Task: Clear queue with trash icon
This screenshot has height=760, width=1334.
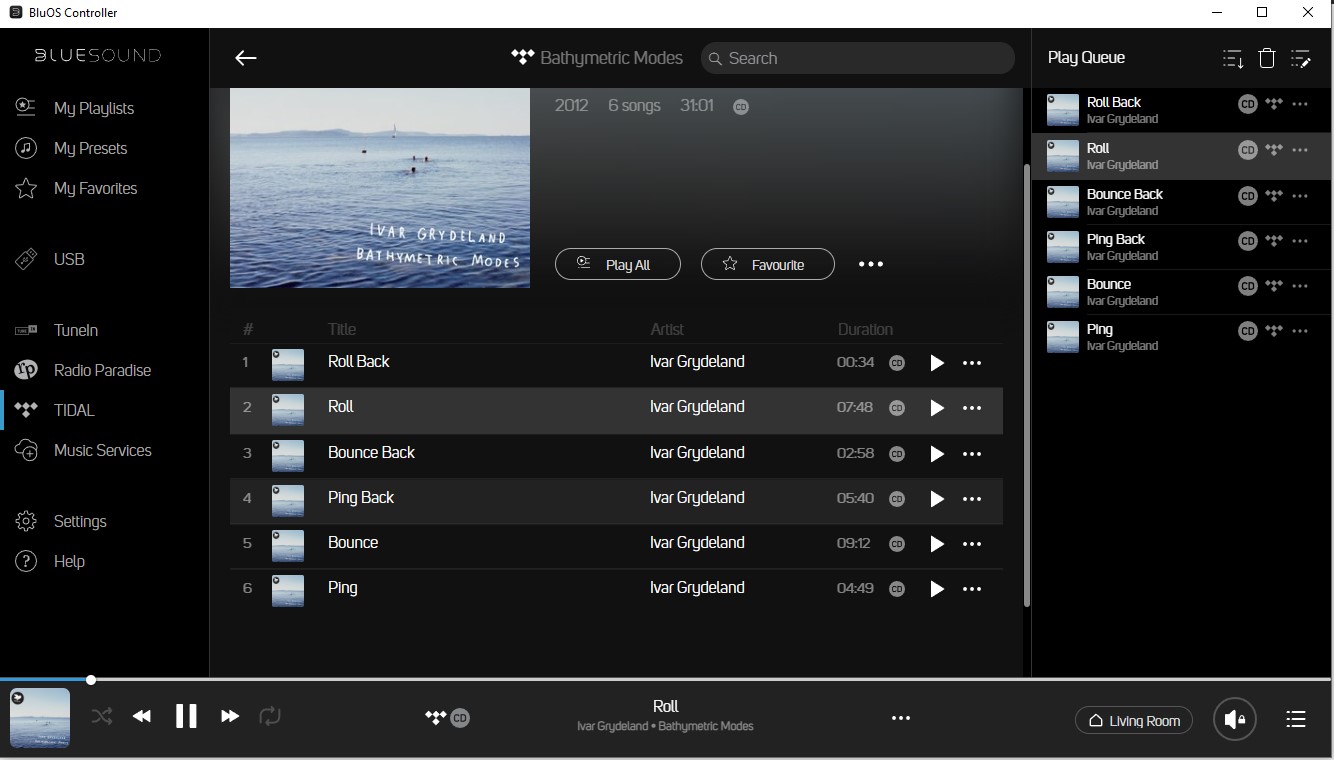Action: coord(1267,59)
